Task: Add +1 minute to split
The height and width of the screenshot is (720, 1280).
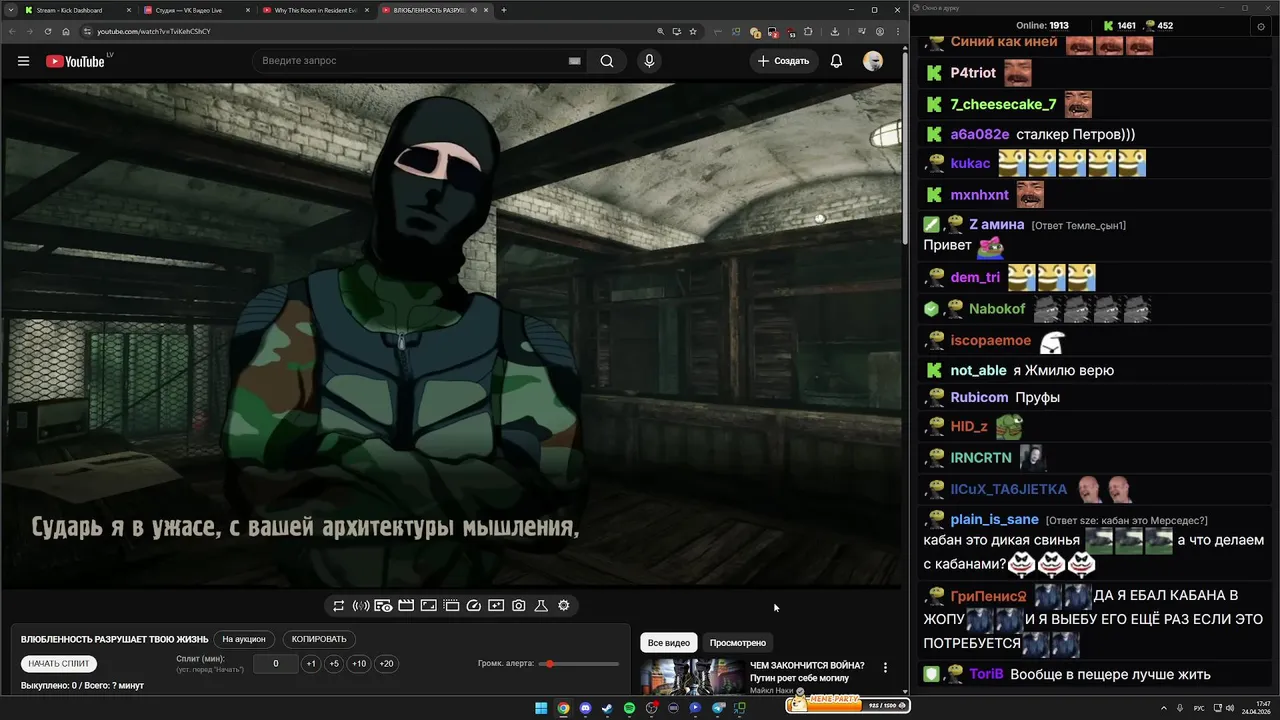Action: tap(311, 663)
